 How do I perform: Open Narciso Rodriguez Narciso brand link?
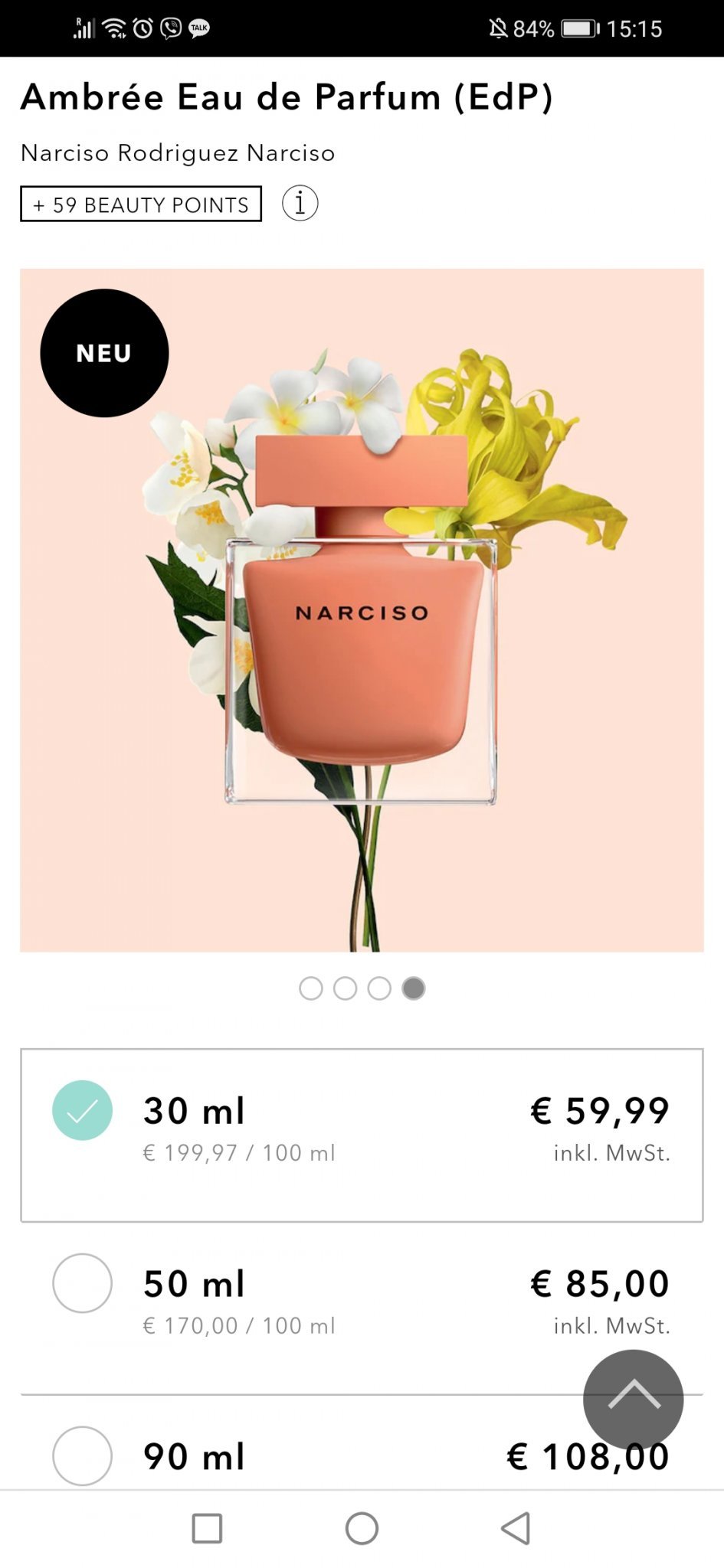coord(178,152)
